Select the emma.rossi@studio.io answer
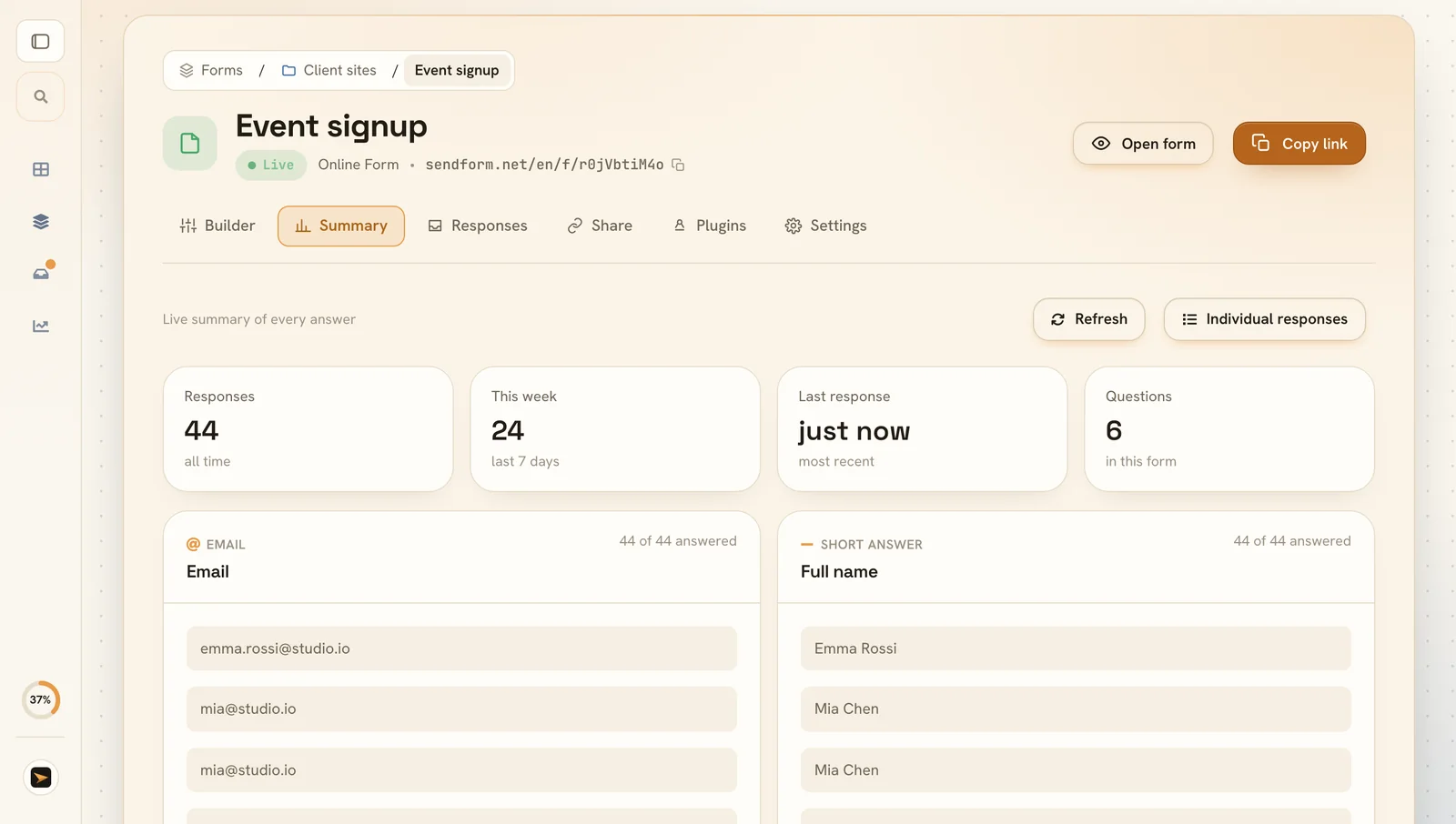Image resolution: width=1456 pixels, height=824 pixels. pos(461,648)
